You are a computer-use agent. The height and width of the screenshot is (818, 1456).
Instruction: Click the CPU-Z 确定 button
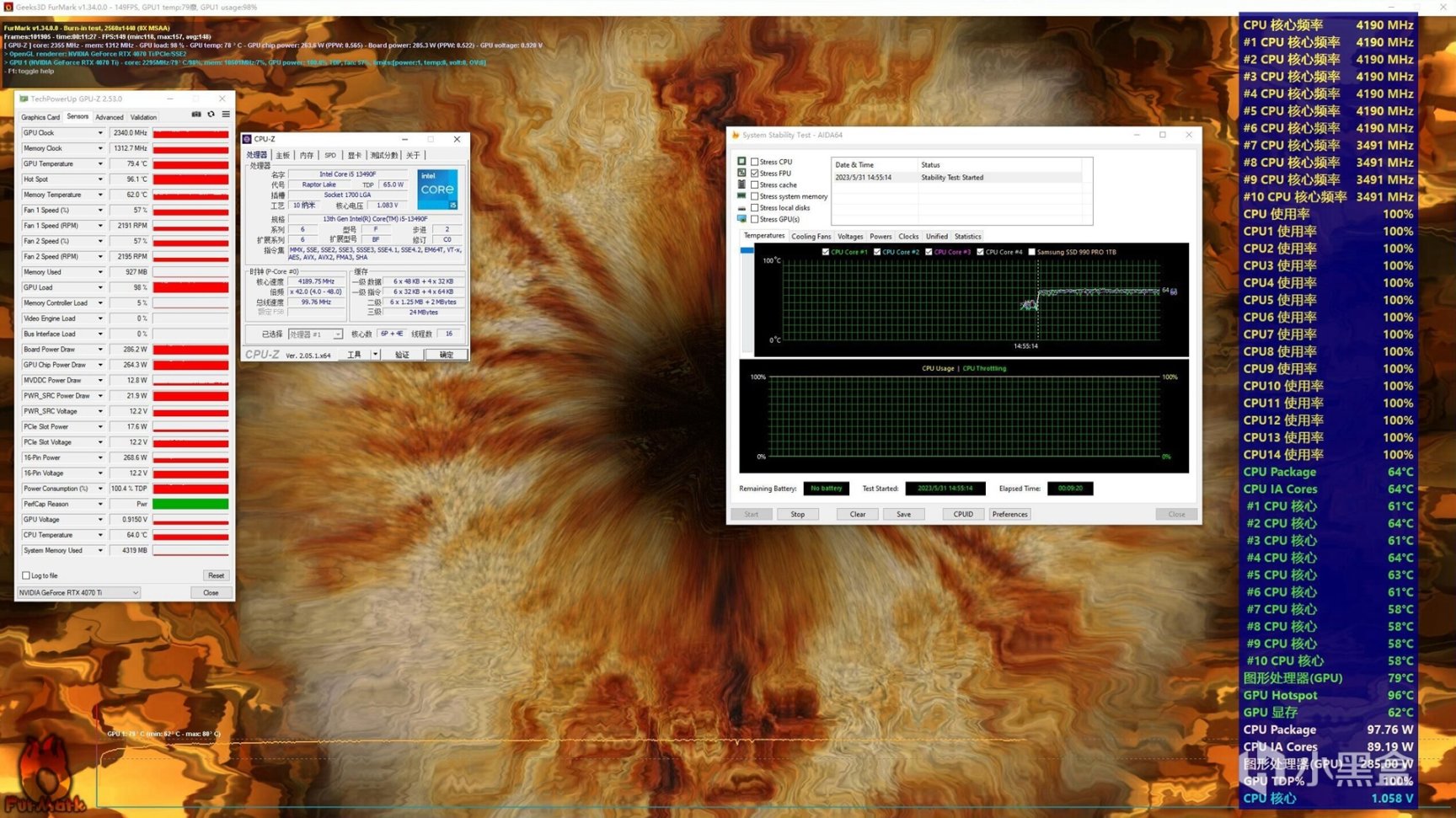(x=446, y=355)
